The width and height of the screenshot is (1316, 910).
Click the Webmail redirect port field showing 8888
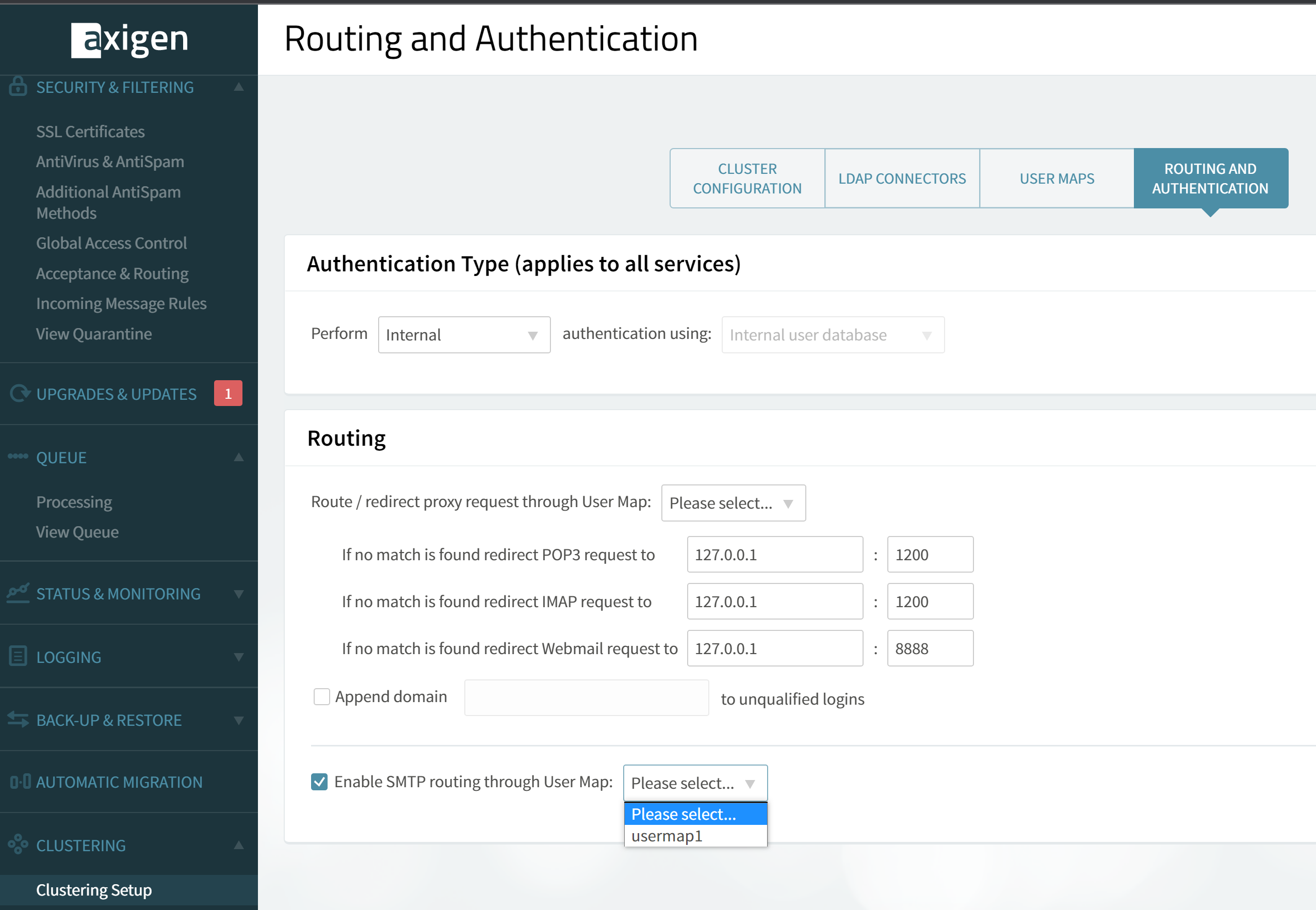(930, 648)
